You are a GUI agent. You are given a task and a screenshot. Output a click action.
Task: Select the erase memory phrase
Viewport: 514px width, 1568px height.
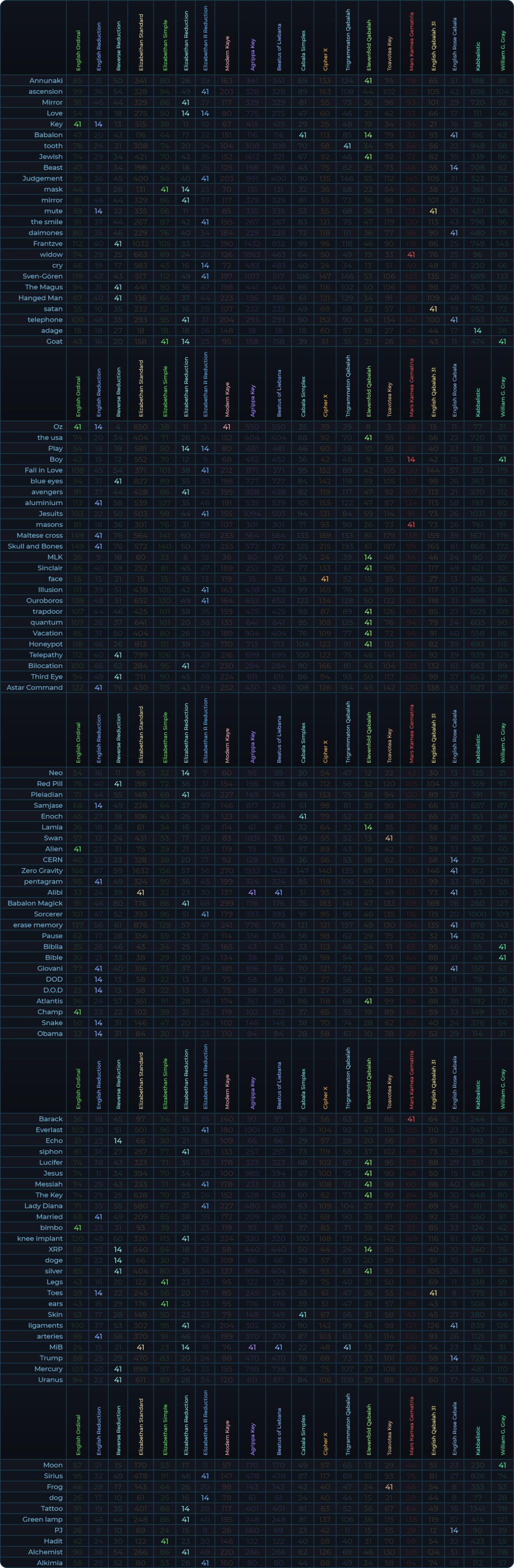click(38, 924)
